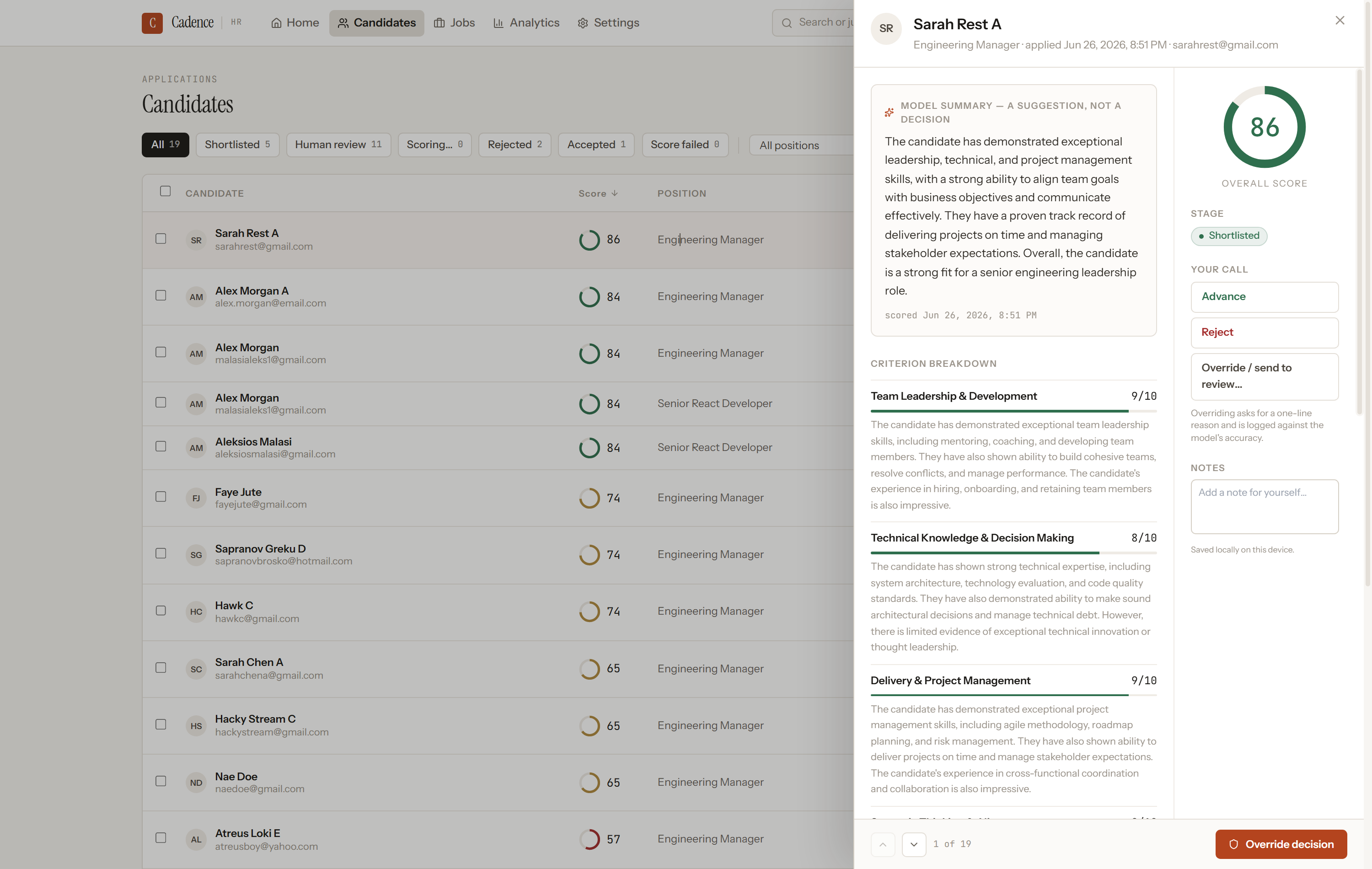Click the Cadence logo icon
Image resolution: width=1372 pixels, height=869 pixels.
pyautogui.click(x=152, y=23)
